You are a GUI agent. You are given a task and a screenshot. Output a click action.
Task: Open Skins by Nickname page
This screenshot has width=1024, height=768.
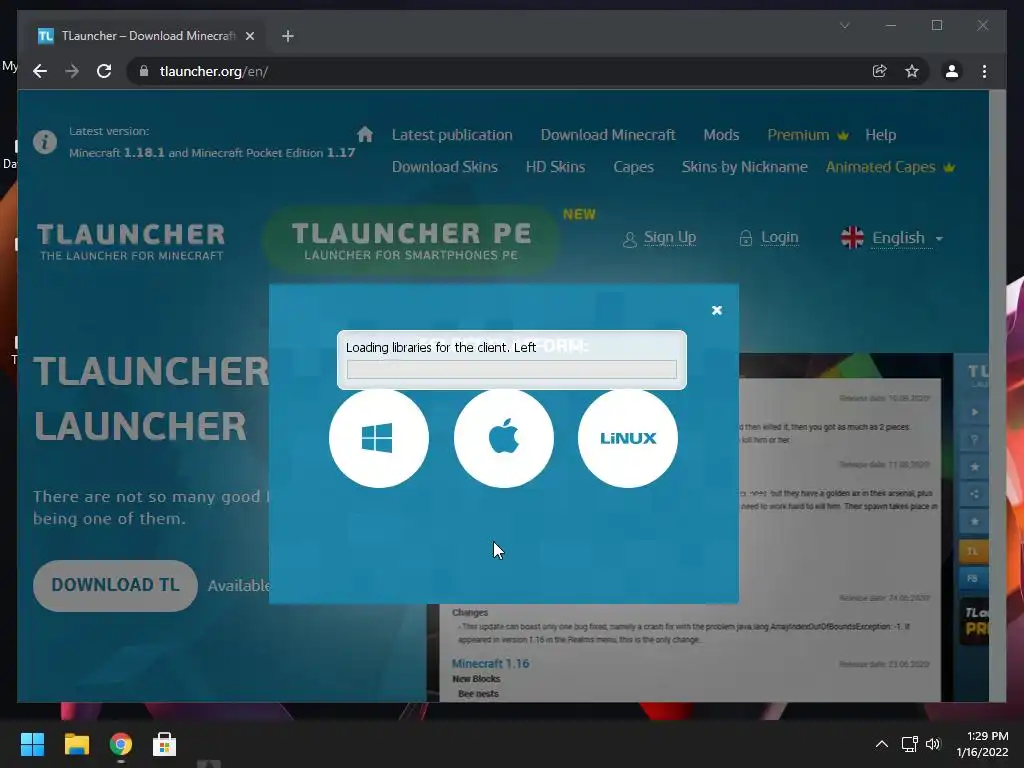coord(744,167)
